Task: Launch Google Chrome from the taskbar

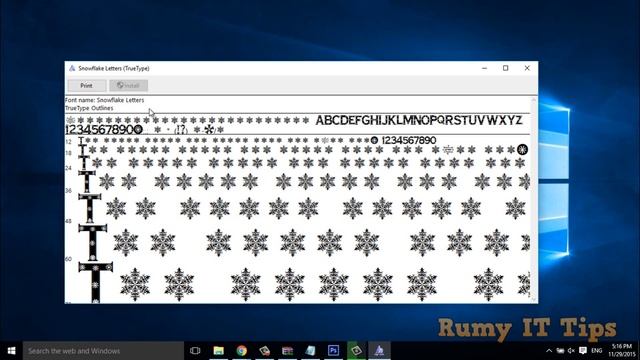Action: (242, 351)
